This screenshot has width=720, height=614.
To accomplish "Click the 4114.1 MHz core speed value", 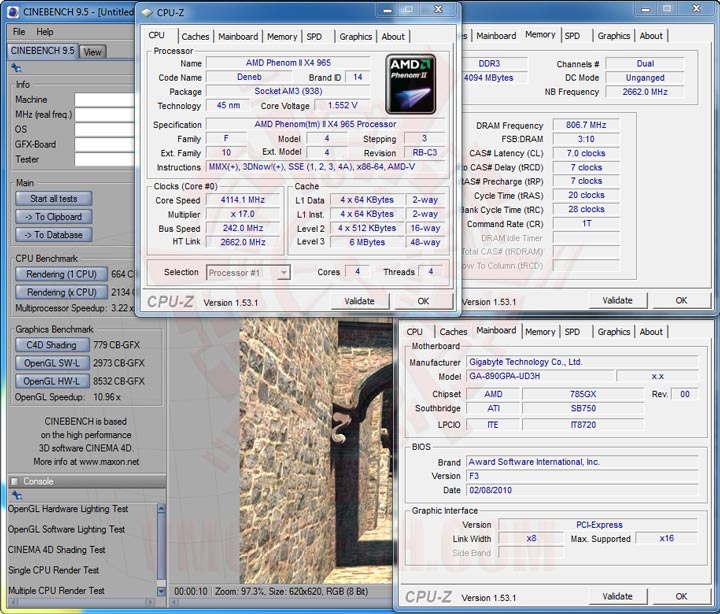I will 242,200.
